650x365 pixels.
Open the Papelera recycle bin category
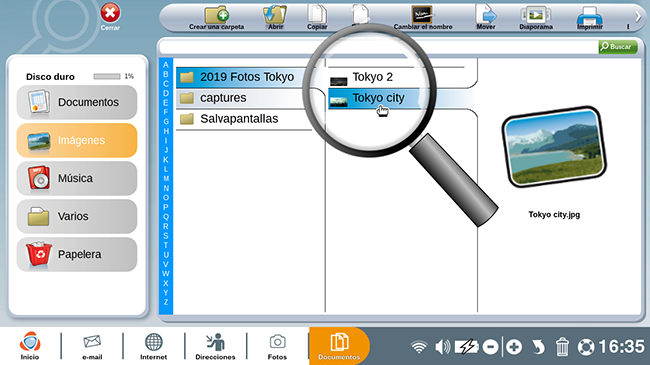[x=77, y=254]
